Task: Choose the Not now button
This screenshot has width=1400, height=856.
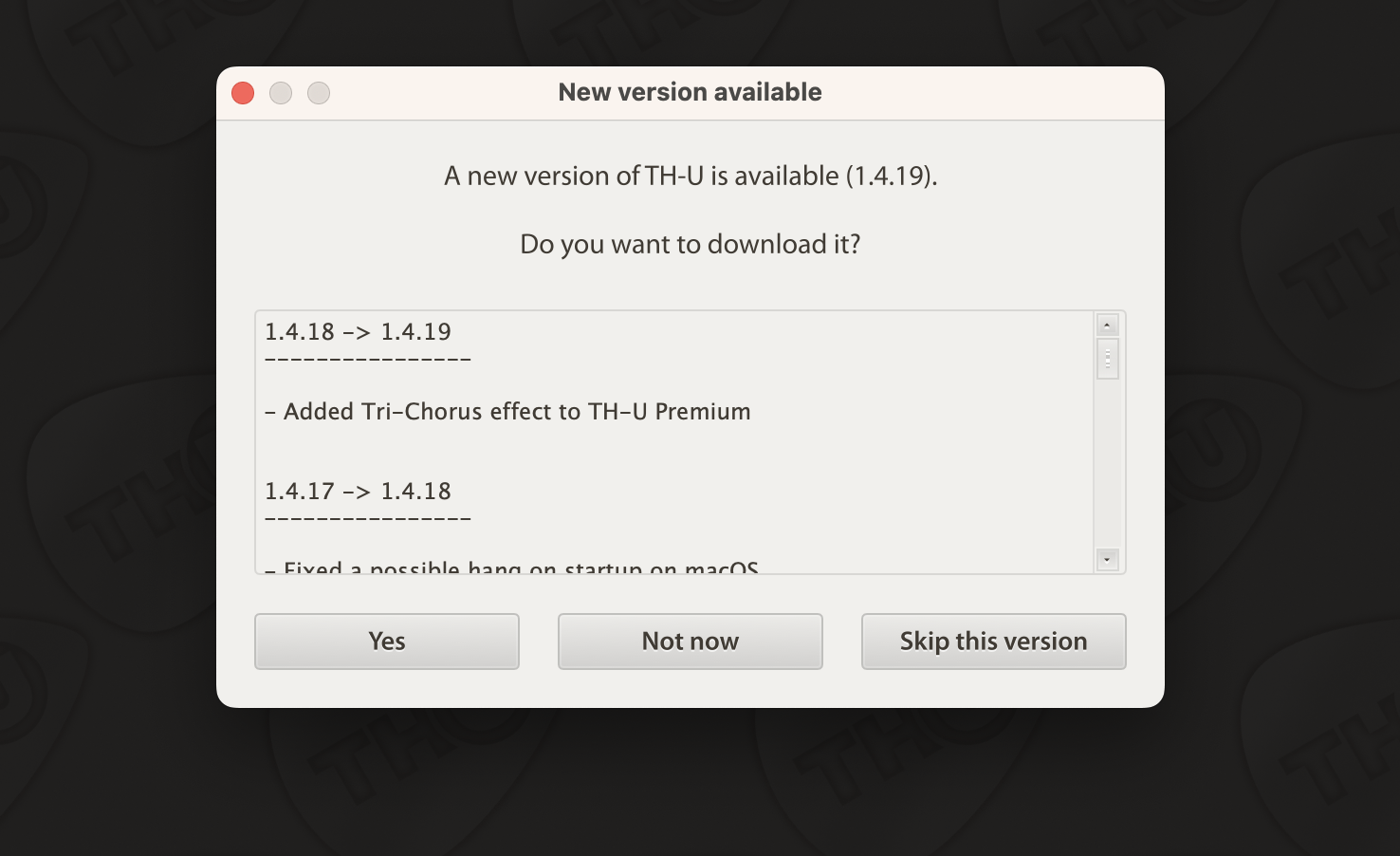Action: [691, 642]
